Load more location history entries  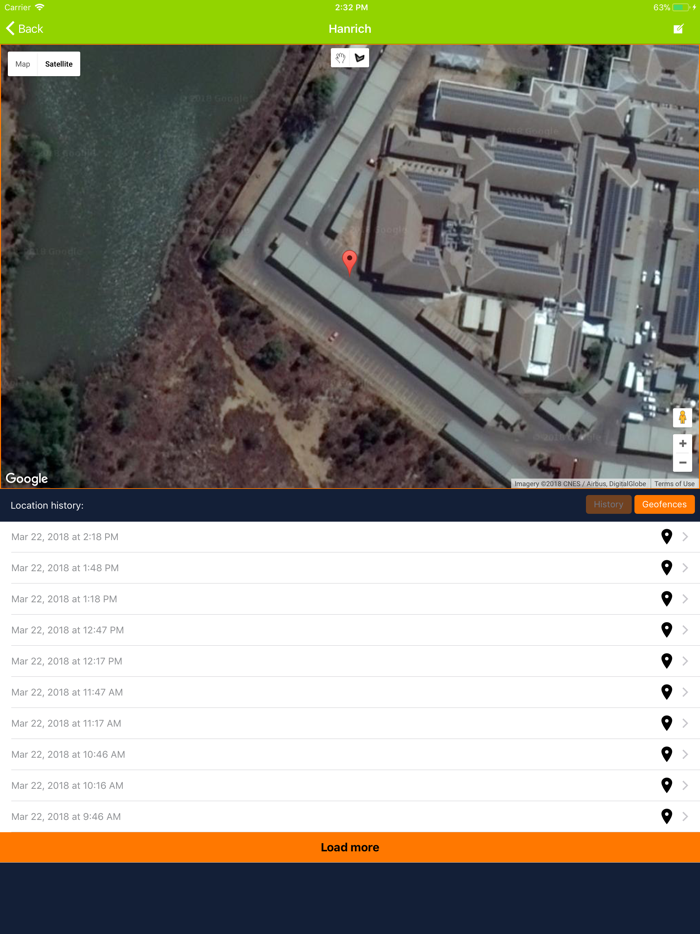350,847
